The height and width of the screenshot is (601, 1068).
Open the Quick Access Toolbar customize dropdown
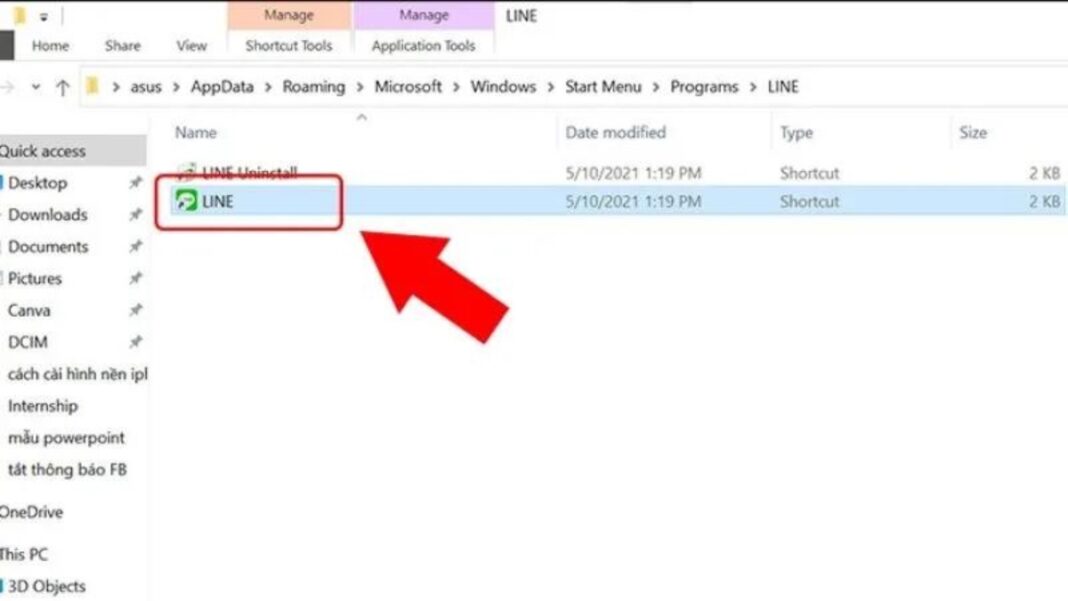44,17
